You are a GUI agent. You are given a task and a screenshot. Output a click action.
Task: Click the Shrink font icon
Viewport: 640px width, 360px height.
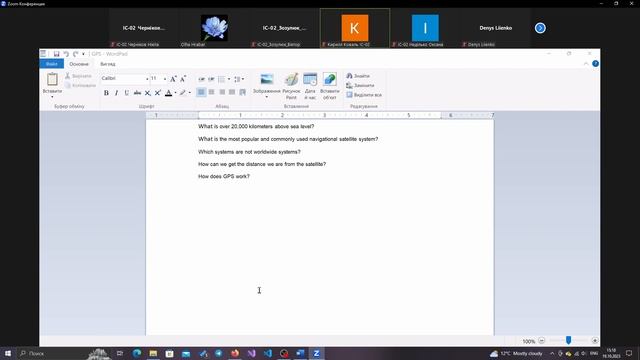[x=183, y=79]
